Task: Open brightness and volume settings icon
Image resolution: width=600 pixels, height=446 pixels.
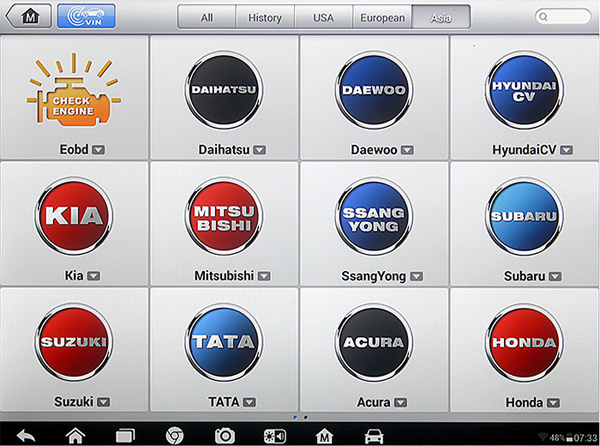Action: tap(274, 436)
